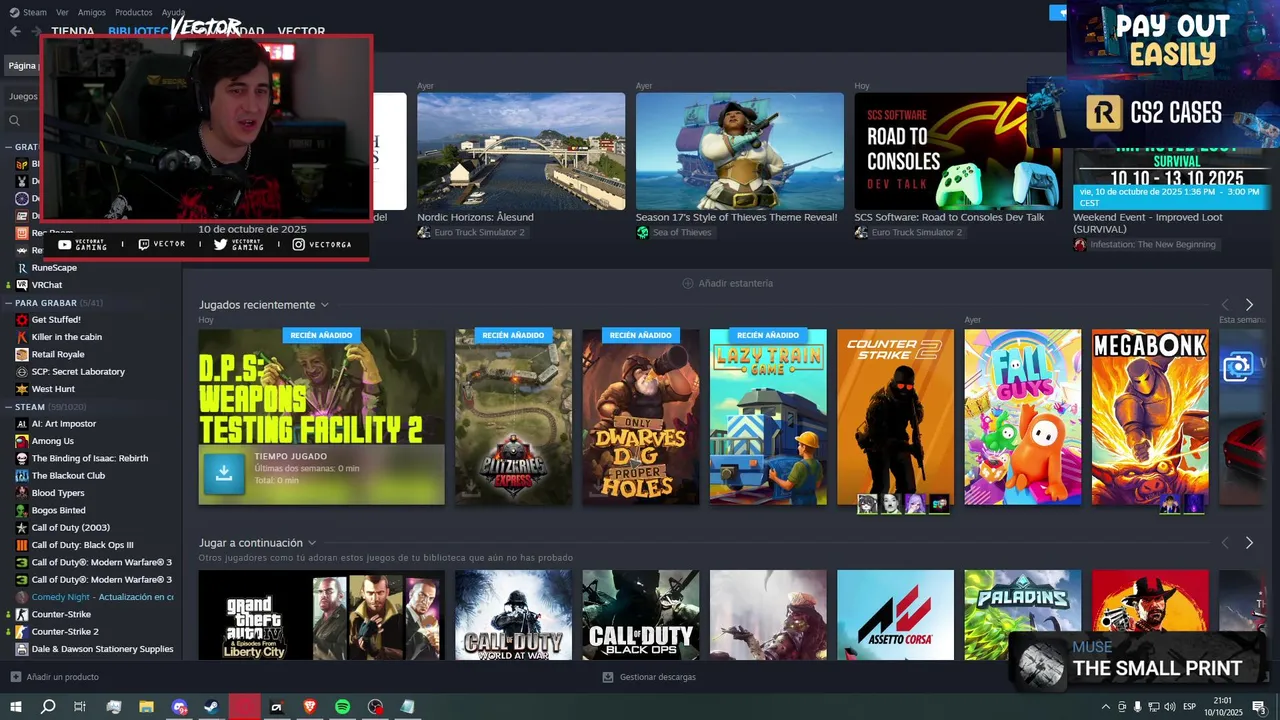Go back with the Steam back arrow
Screen dimensions: 1280x720
click(x=15, y=31)
